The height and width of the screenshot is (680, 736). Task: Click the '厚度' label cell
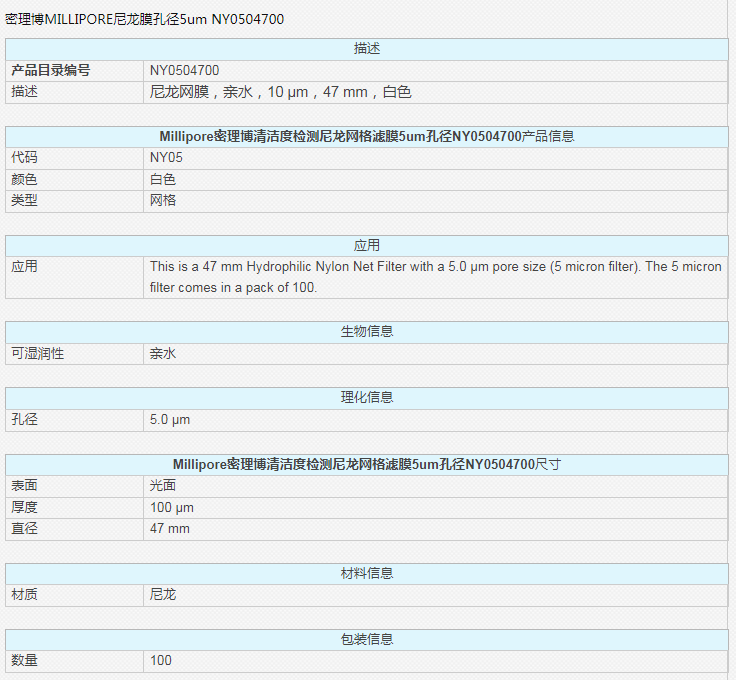[74, 508]
